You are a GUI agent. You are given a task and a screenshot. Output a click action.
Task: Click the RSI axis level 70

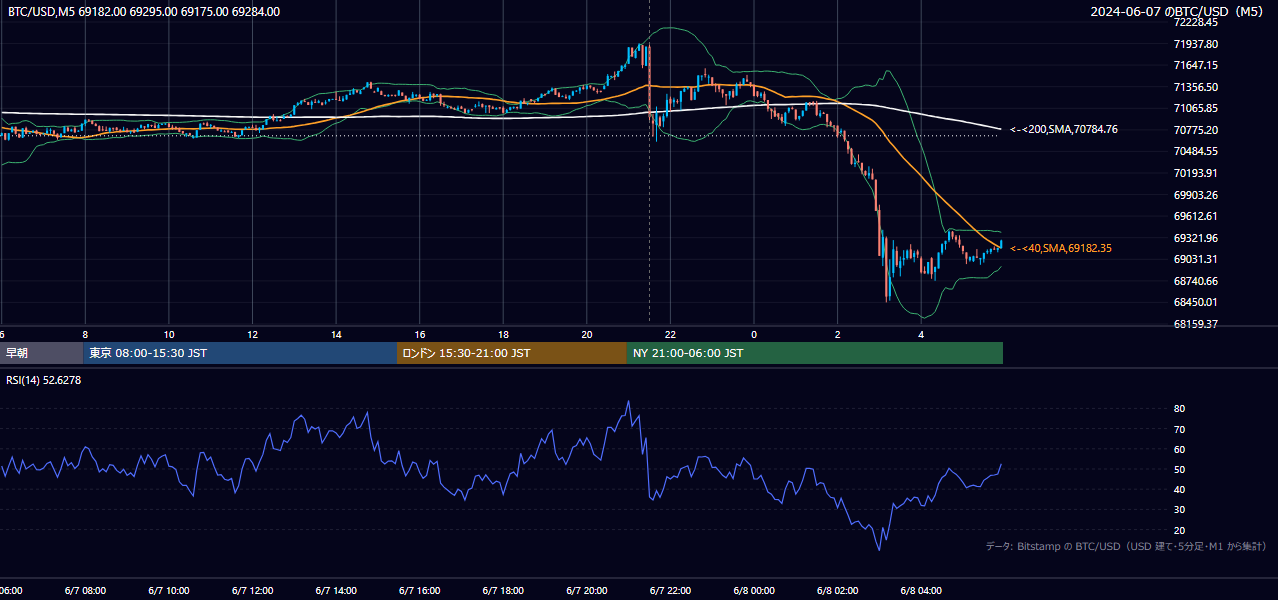point(1179,429)
